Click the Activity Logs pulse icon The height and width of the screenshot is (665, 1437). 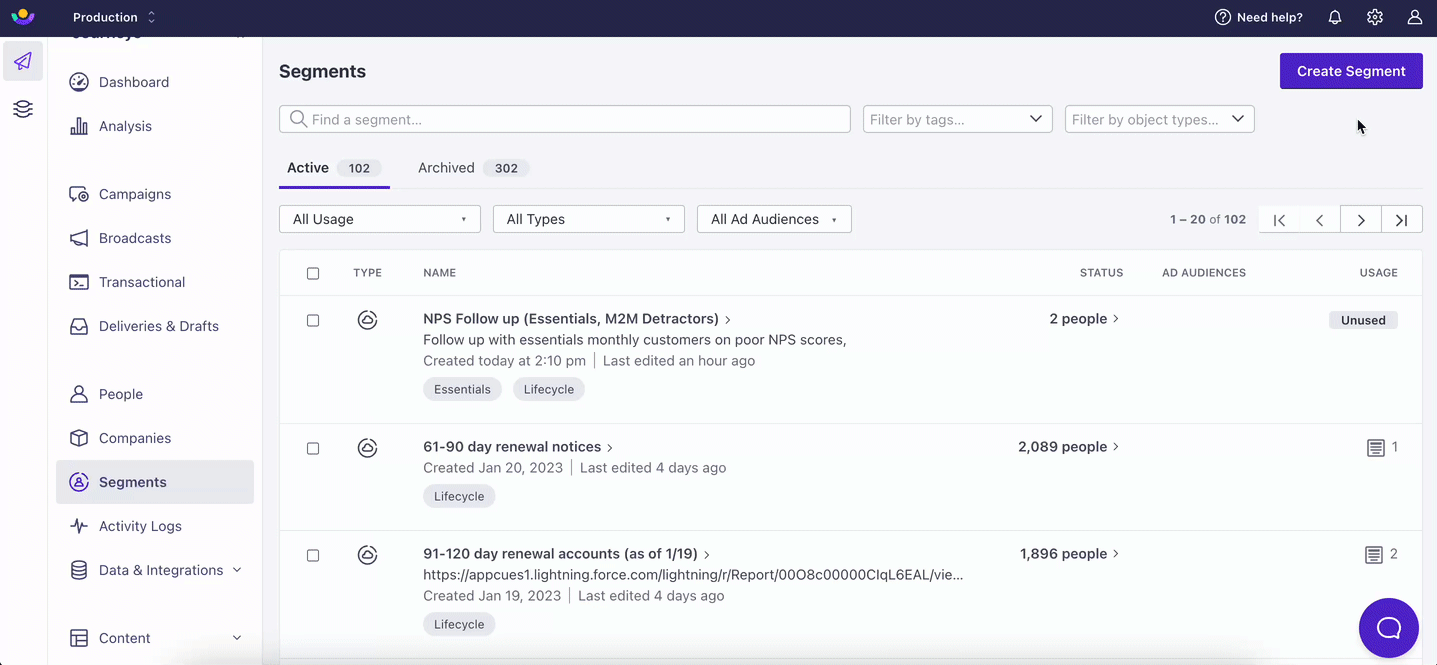coord(79,526)
